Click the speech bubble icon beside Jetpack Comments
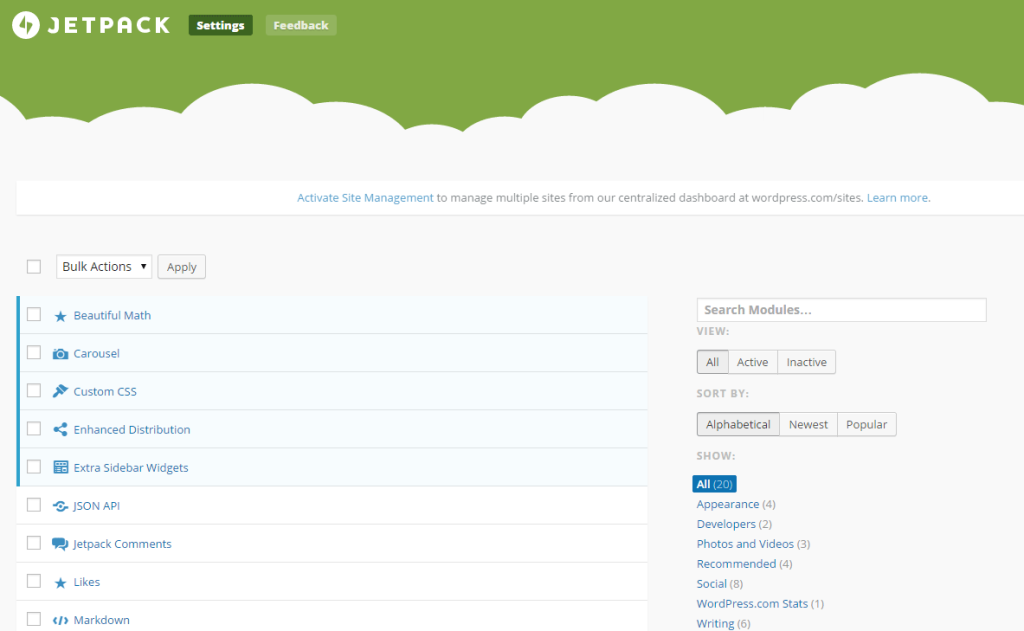The height and width of the screenshot is (631, 1024). 61,543
